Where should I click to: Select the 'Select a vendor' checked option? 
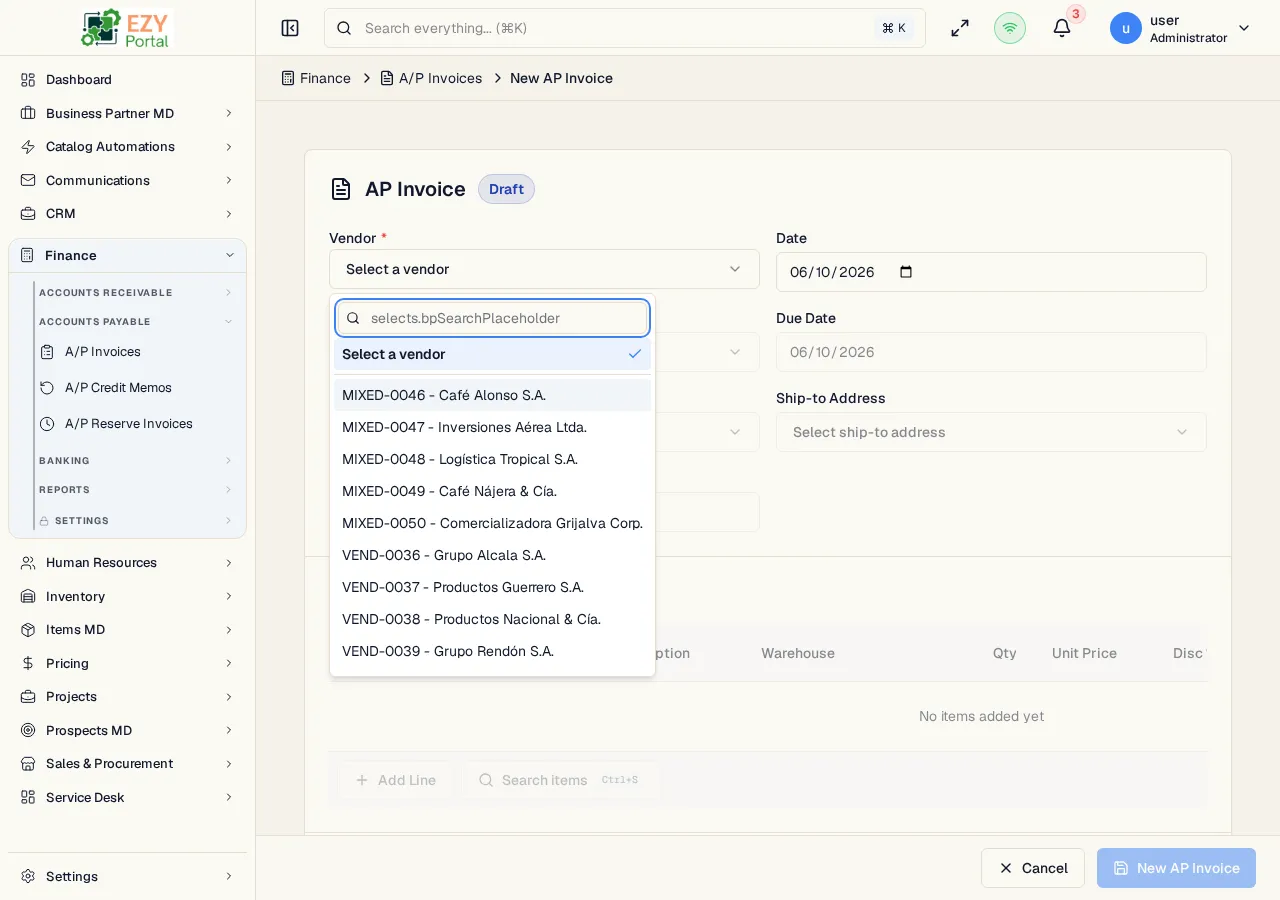[x=492, y=354]
